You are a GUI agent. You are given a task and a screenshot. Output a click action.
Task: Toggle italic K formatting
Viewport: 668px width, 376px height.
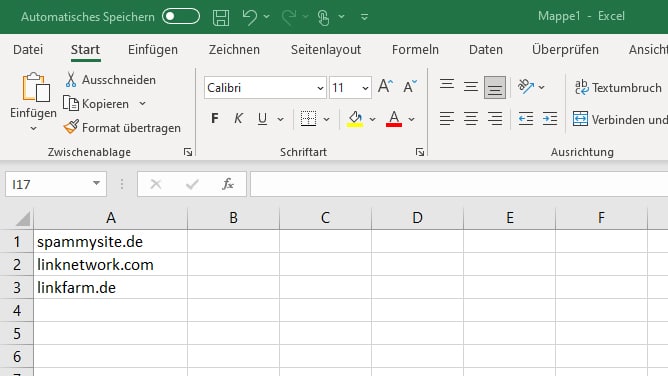click(239, 118)
